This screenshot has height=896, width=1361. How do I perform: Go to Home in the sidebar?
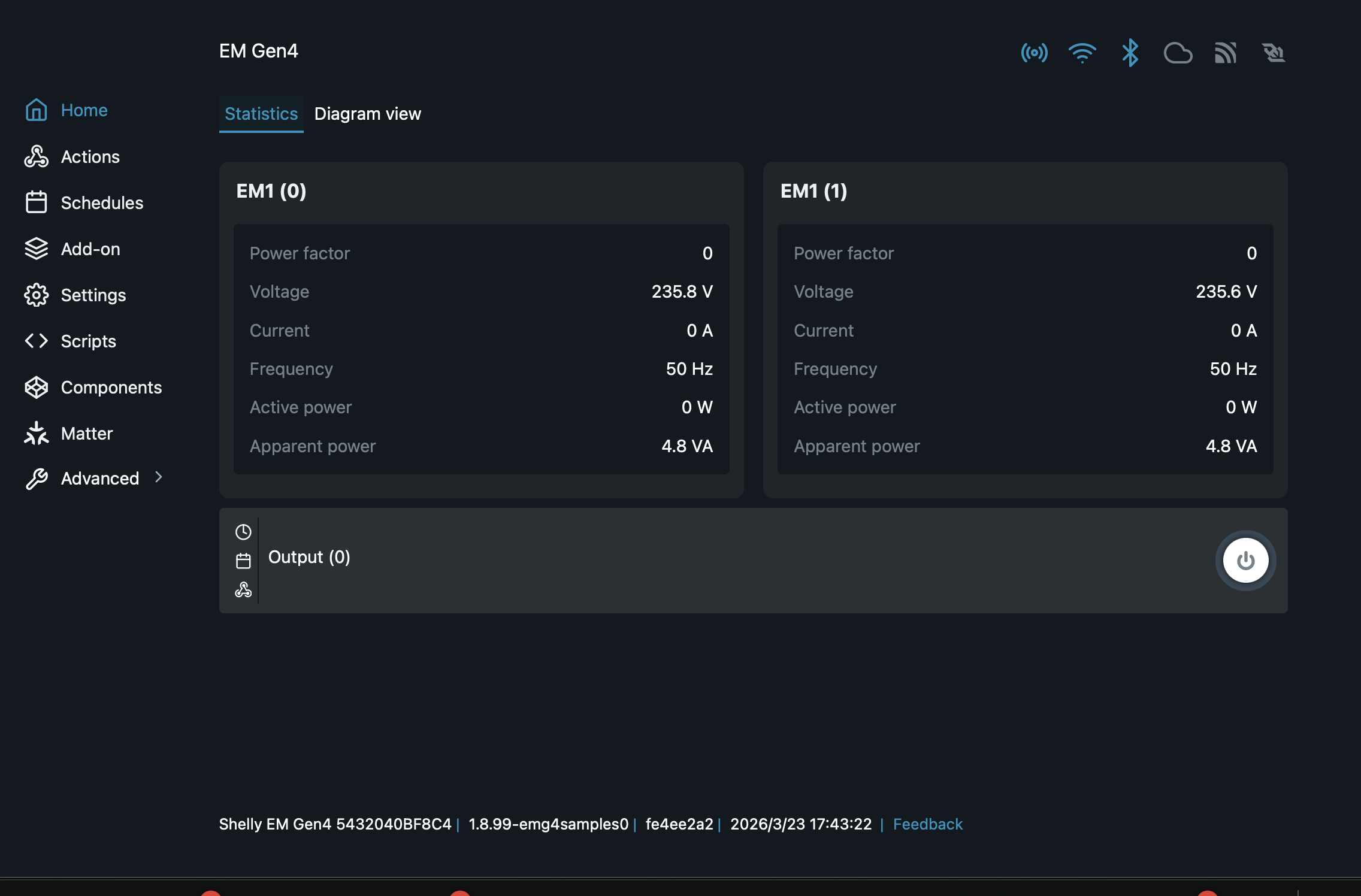pyautogui.click(x=84, y=110)
